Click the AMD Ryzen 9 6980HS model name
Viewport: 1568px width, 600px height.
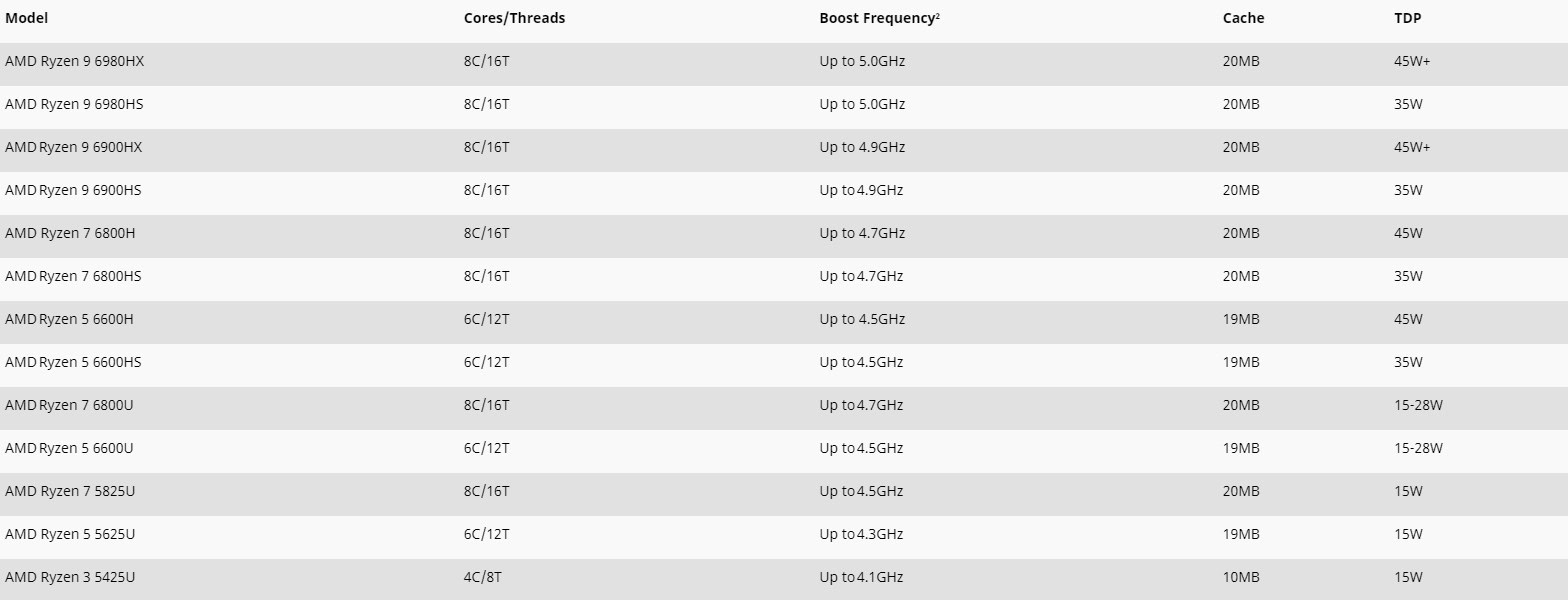tap(75, 104)
